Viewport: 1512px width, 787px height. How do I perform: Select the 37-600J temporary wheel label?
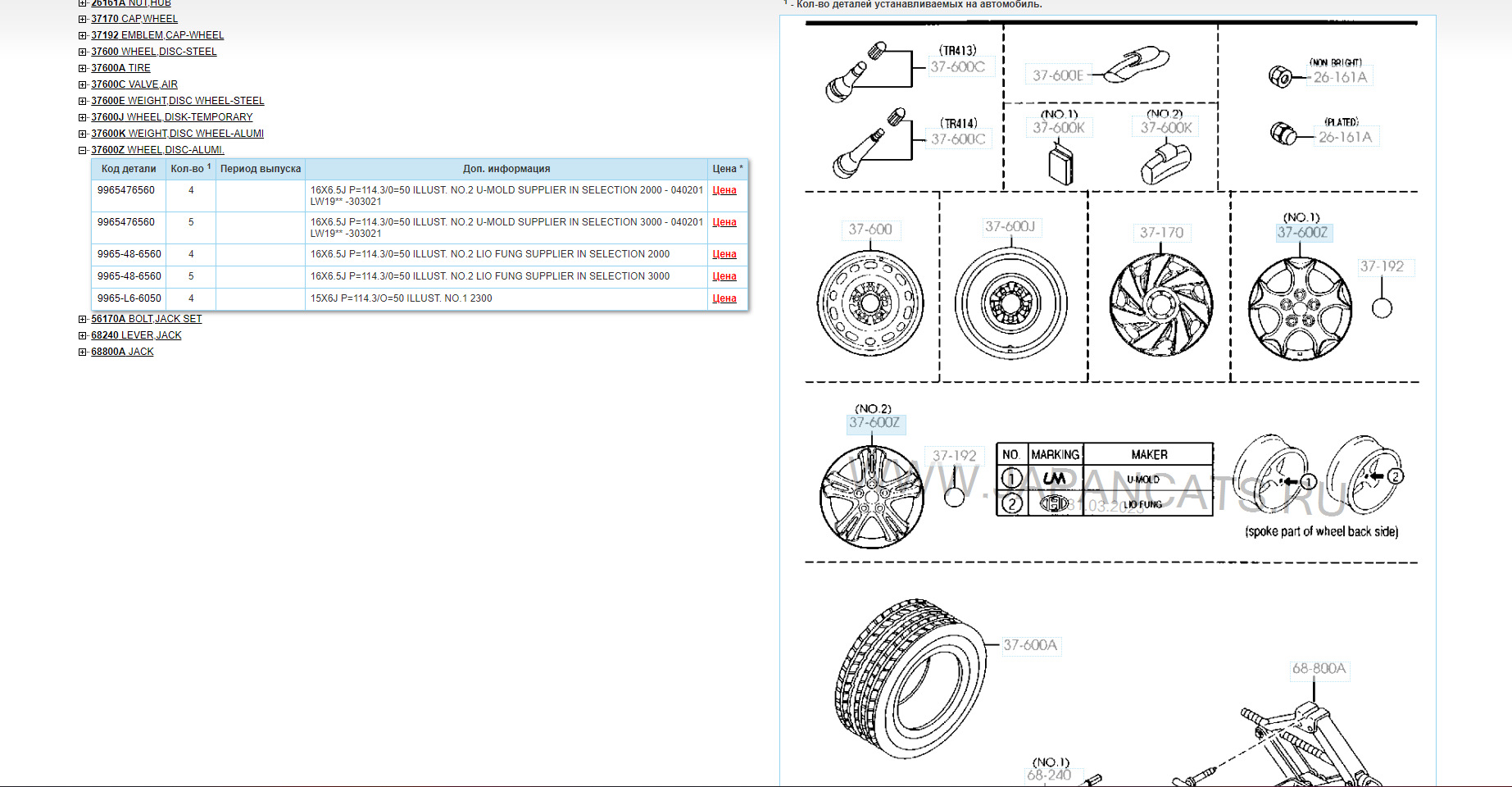click(1010, 226)
